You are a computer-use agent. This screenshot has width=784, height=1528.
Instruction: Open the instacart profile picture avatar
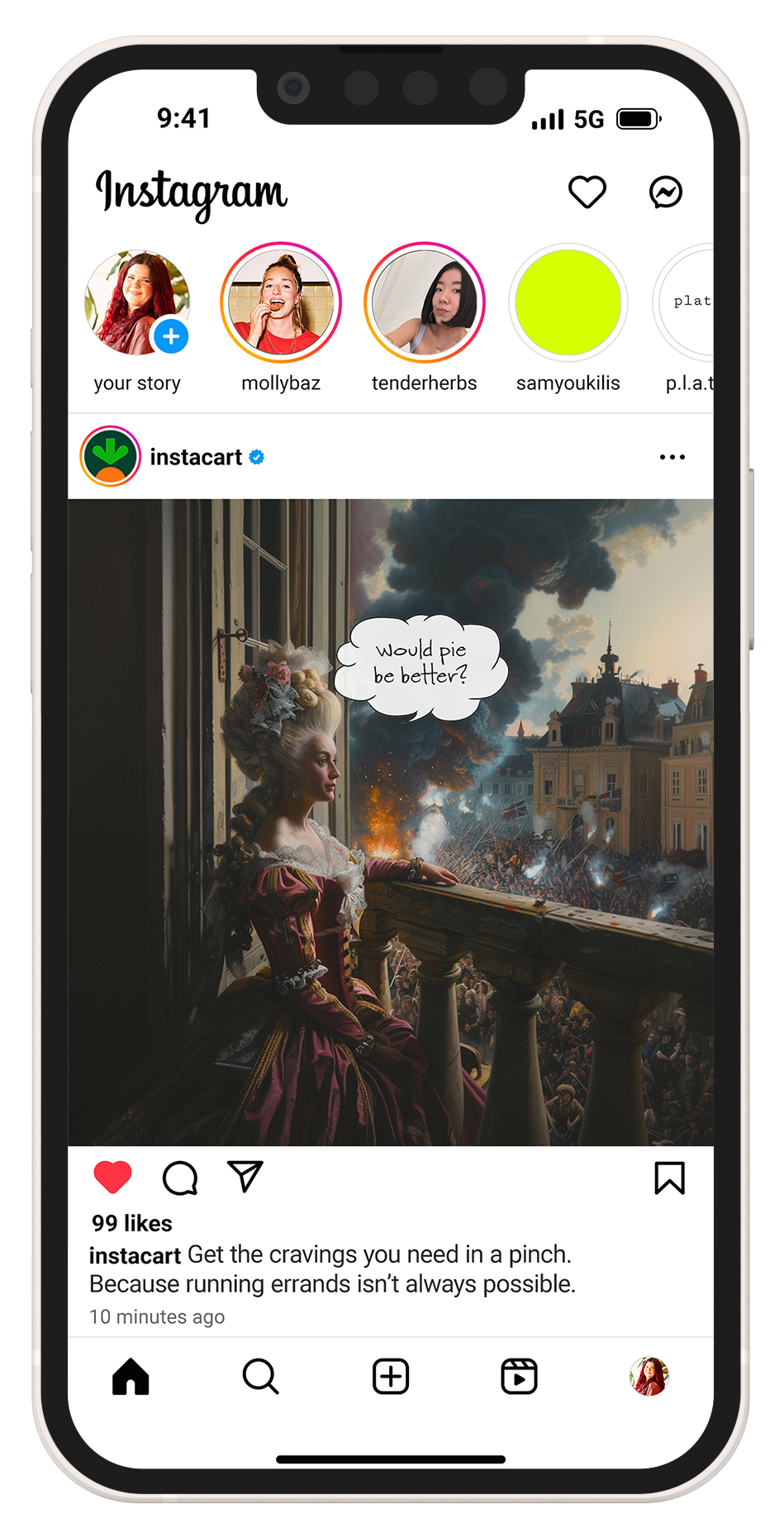pos(110,456)
